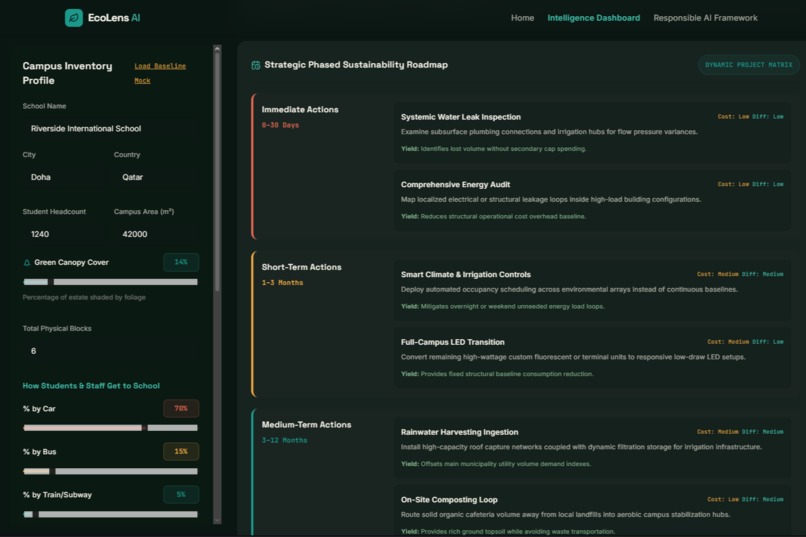
Task: Click the Short-Term Actions phase heading
Action: click(301, 267)
